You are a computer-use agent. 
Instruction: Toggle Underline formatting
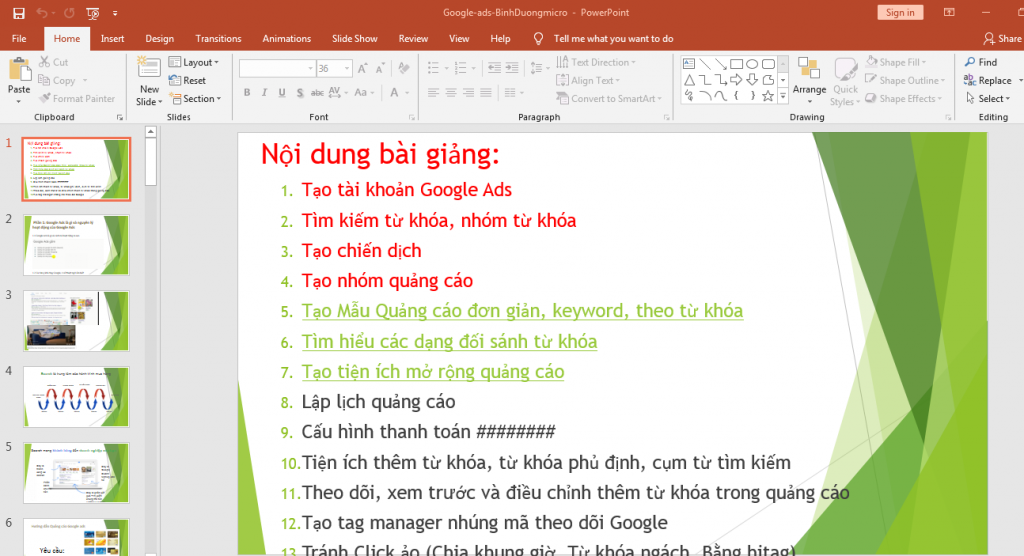281,93
